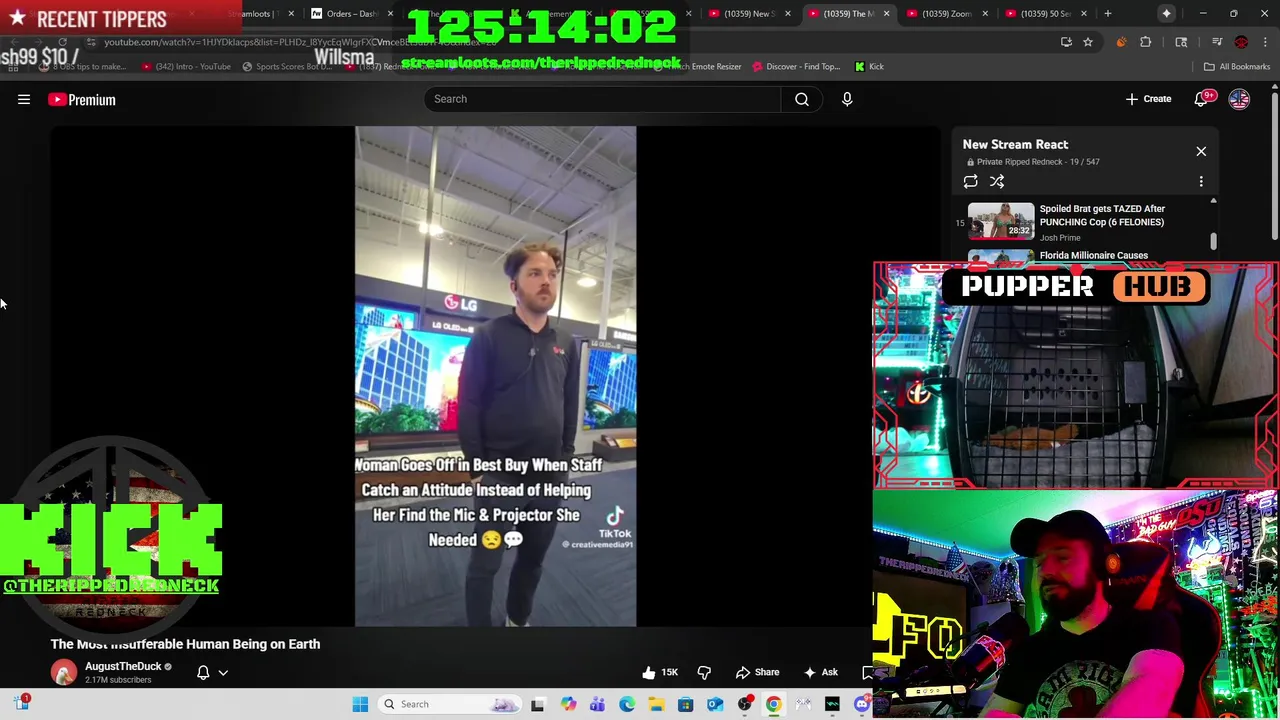Toggle playlist shuffle
This screenshot has width=1280, height=720.
tap(997, 181)
